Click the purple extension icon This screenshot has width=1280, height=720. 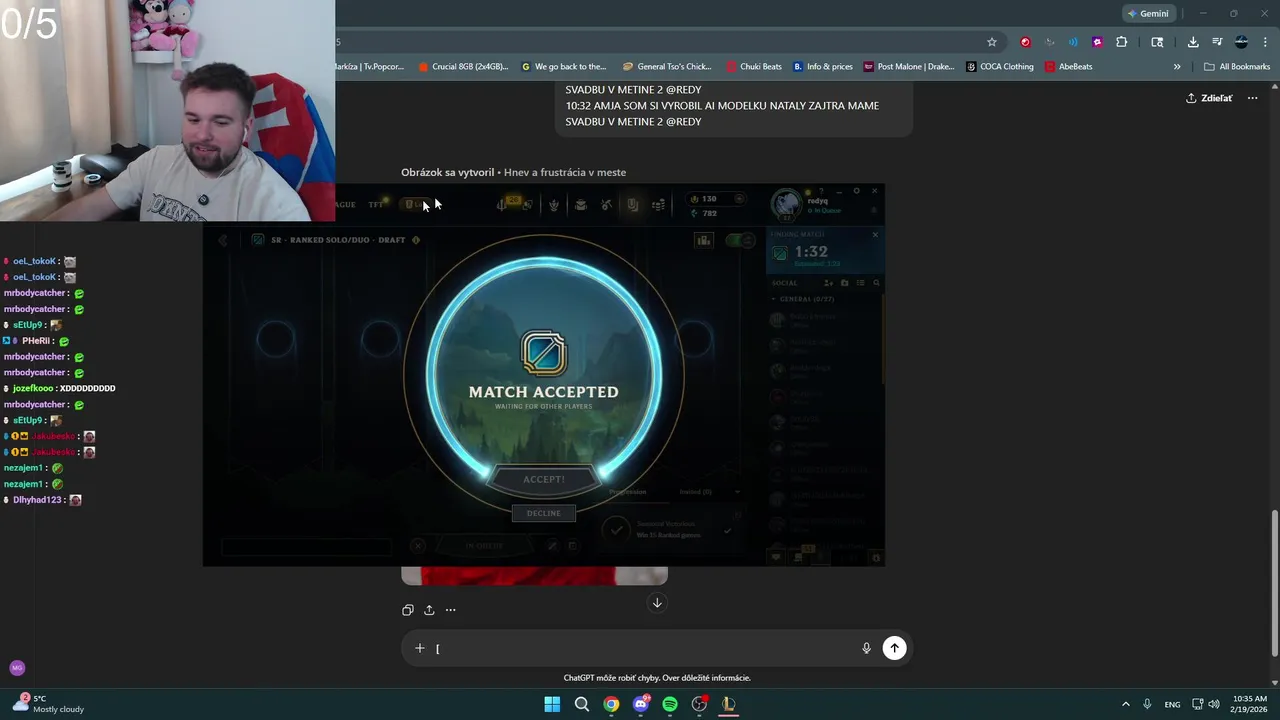(x=1097, y=42)
